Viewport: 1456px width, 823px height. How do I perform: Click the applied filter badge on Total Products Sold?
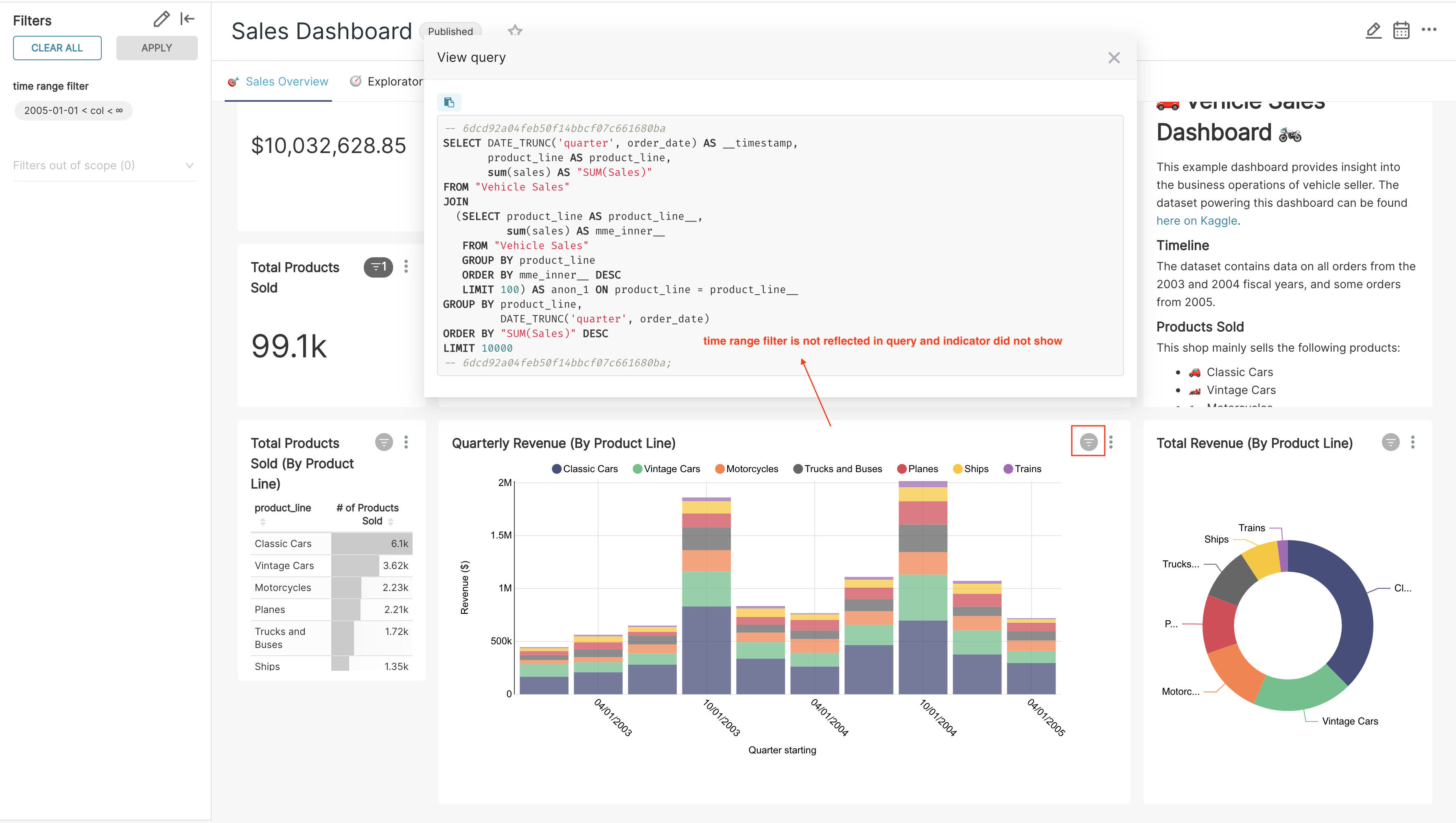click(378, 267)
